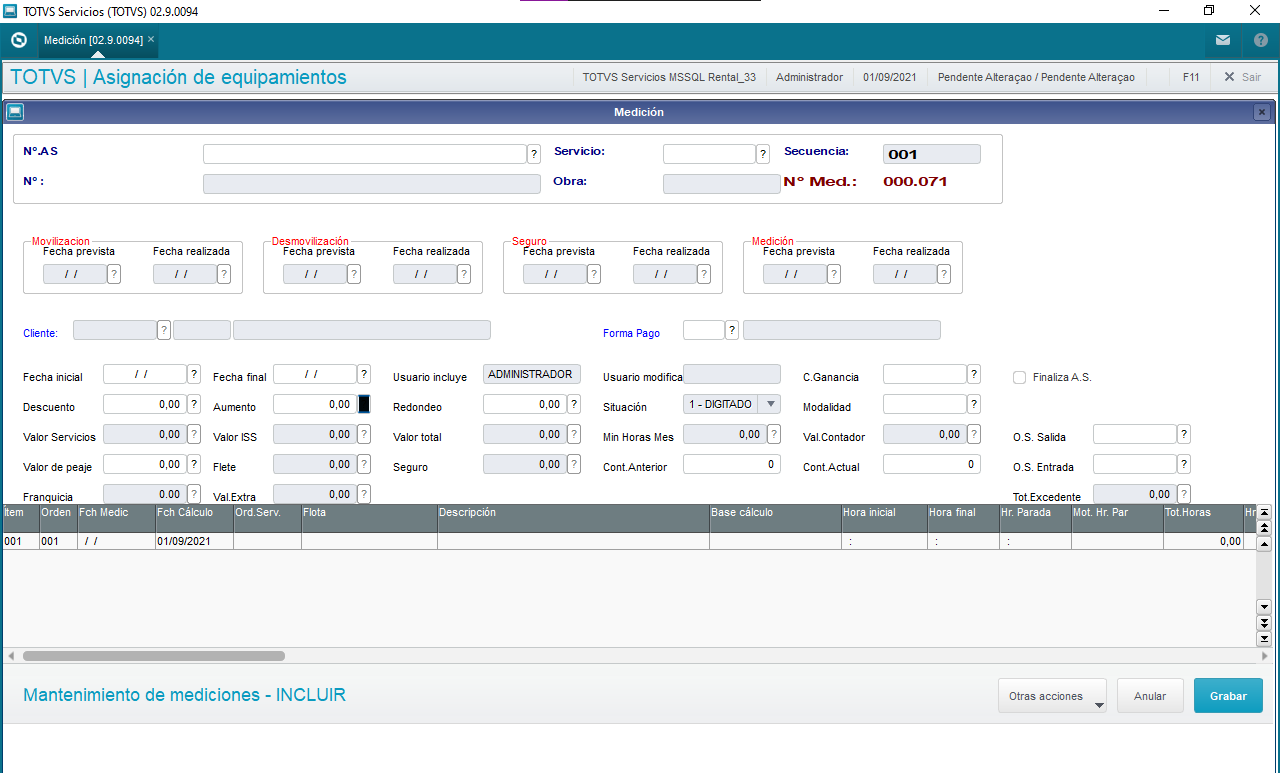This screenshot has height=773, width=1280.
Task: Focus the Forma Pago code field
Action: (703, 330)
